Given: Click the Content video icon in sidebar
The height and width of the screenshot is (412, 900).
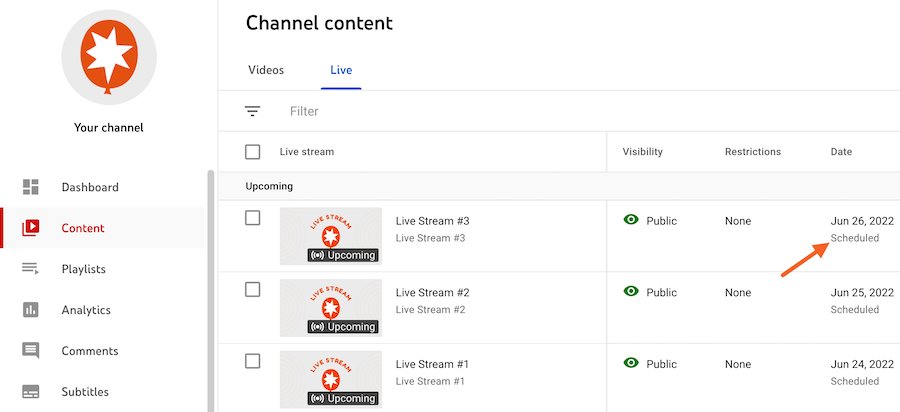Looking at the screenshot, I should click(x=30, y=228).
